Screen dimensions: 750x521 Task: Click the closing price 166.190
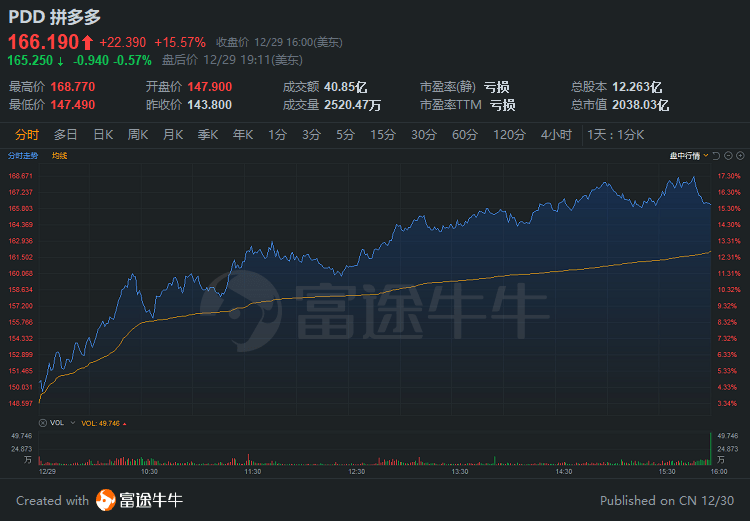(43, 42)
